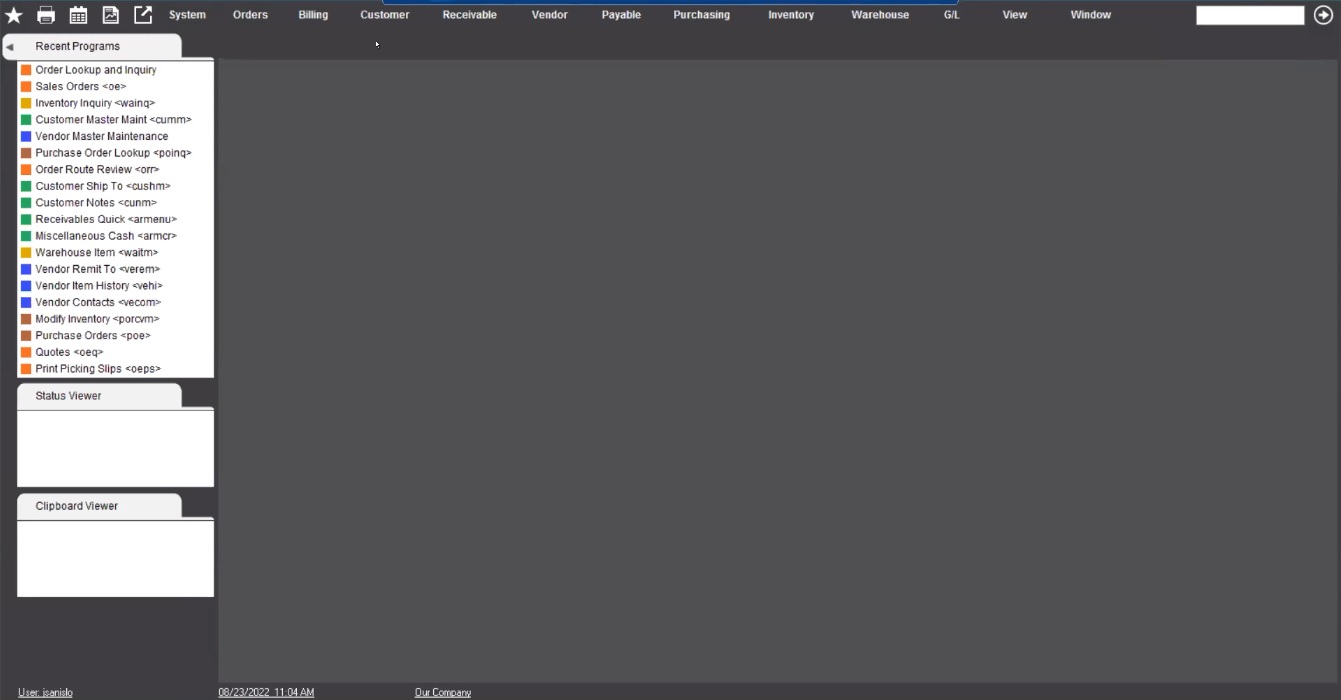Click the green icon beside Customer Master Maint
The height and width of the screenshot is (700, 1341).
point(24,119)
